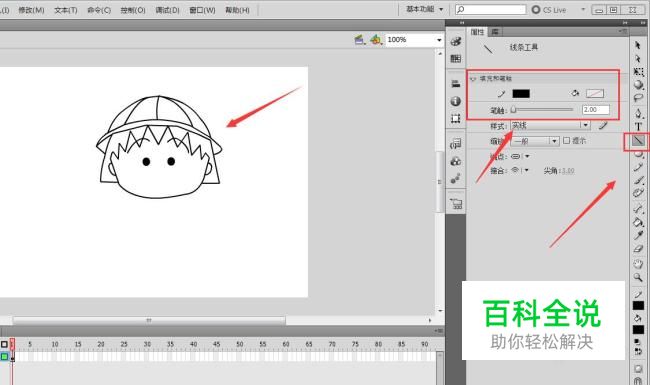Select the Text tool
The width and height of the screenshot is (650, 385).
(x=638, y=126)
